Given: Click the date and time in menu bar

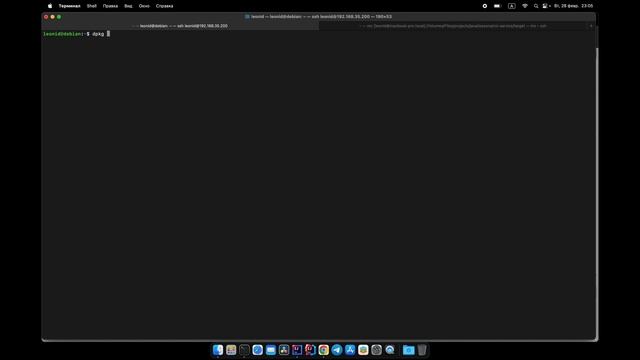Looking at the screenshot, I should click(x=573, y=6).
